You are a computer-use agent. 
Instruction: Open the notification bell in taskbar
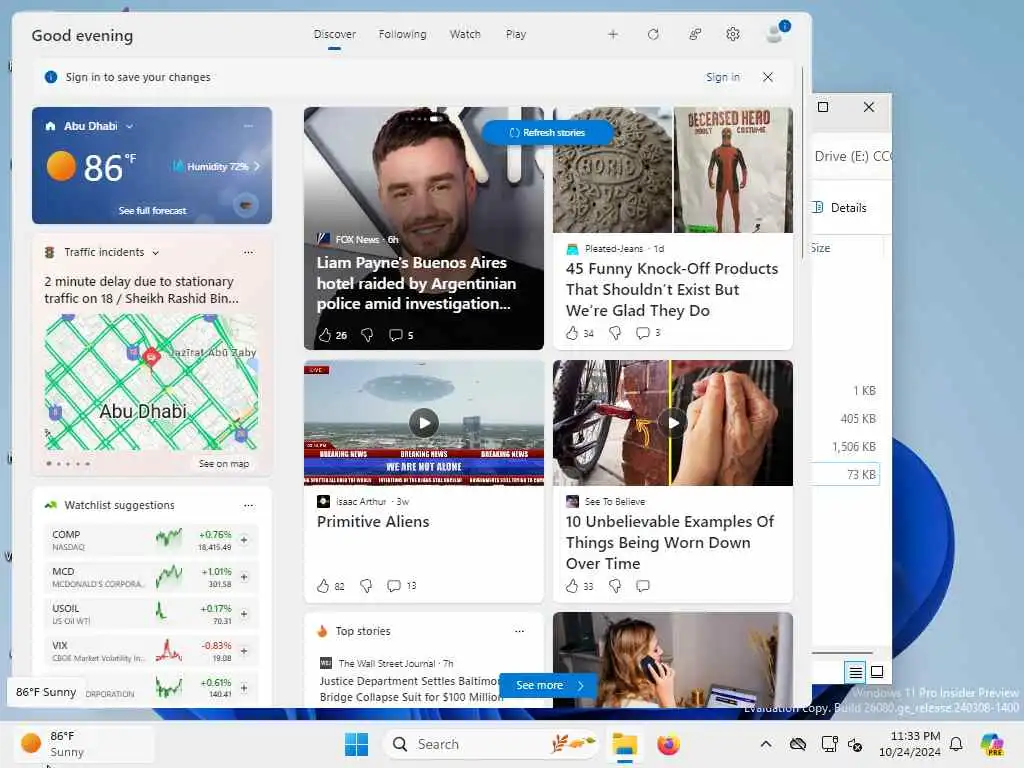[x=956, y=744]
